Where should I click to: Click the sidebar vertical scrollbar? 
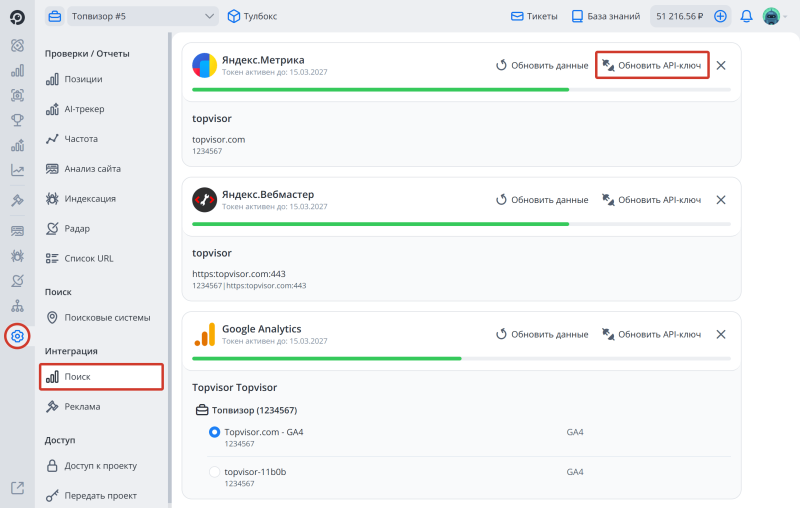point(170,270)
